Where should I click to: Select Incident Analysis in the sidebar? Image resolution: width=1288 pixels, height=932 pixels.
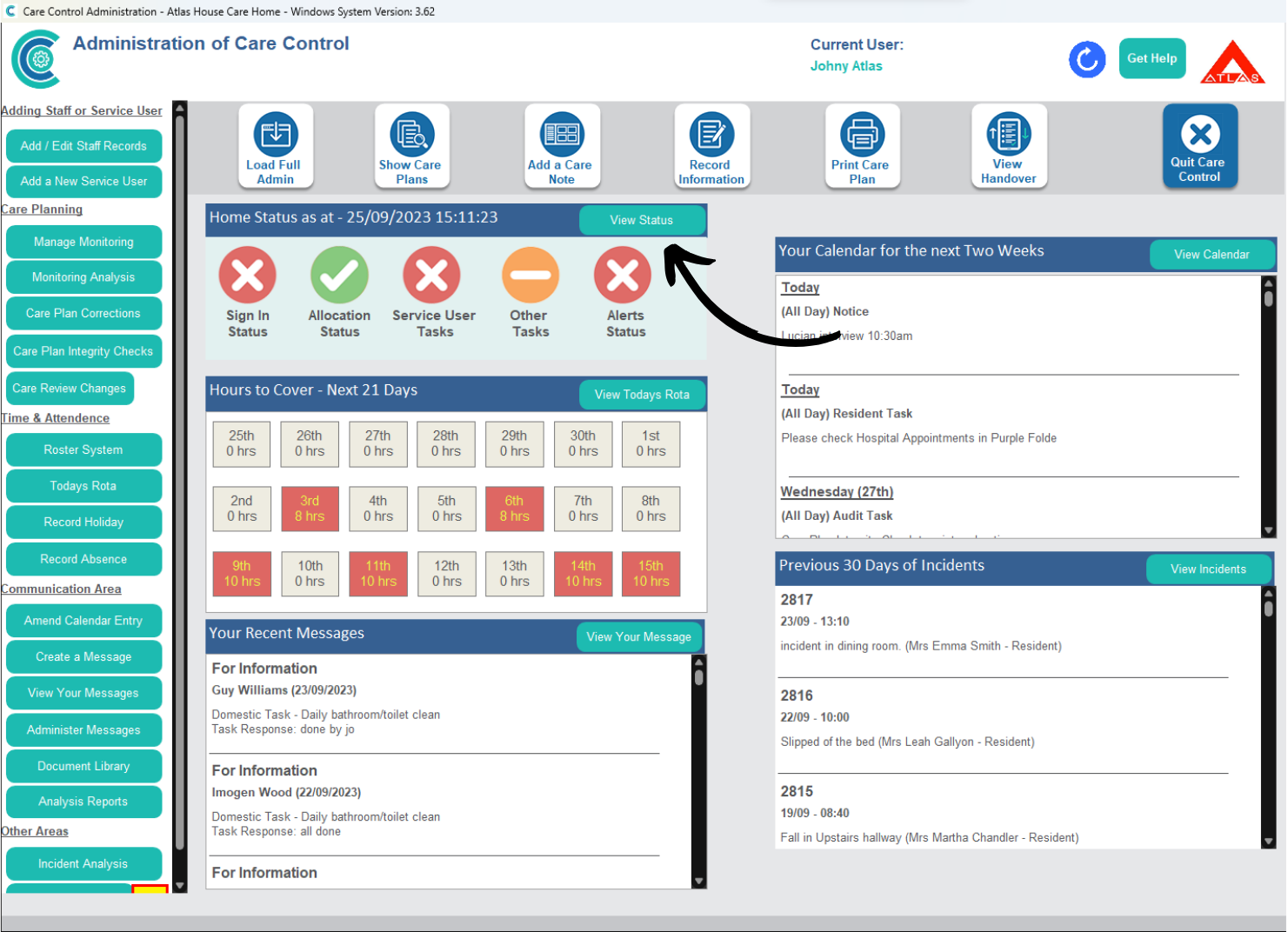[83, 864]
